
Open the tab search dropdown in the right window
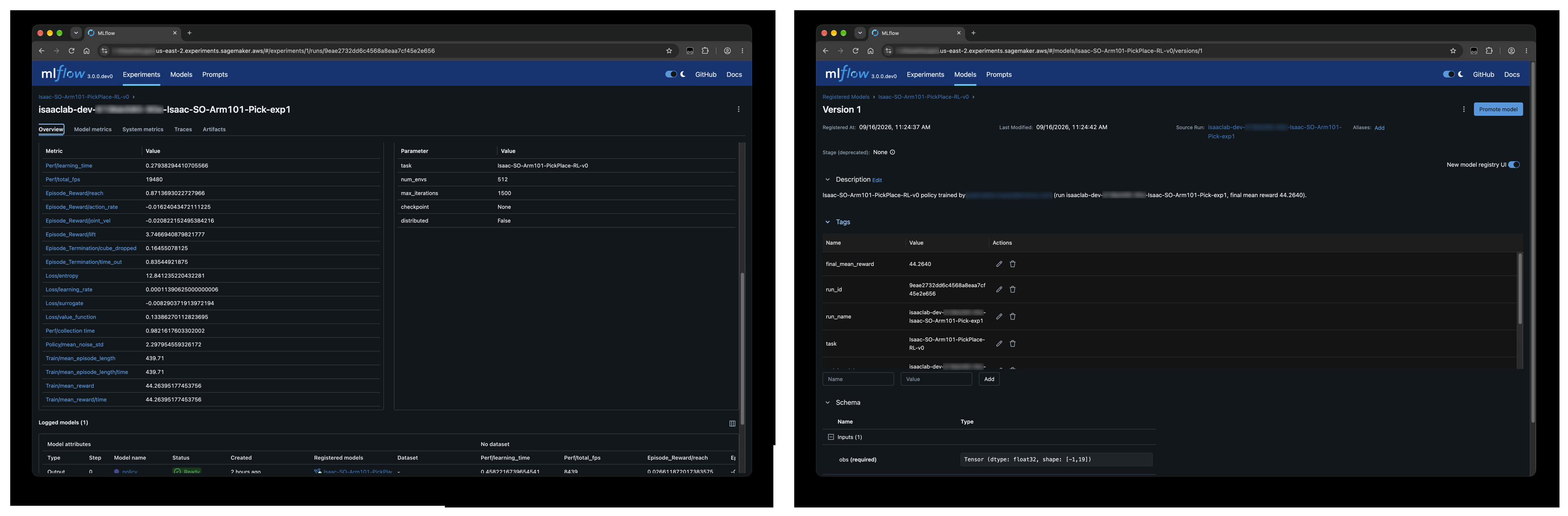(x=860, y=33)
